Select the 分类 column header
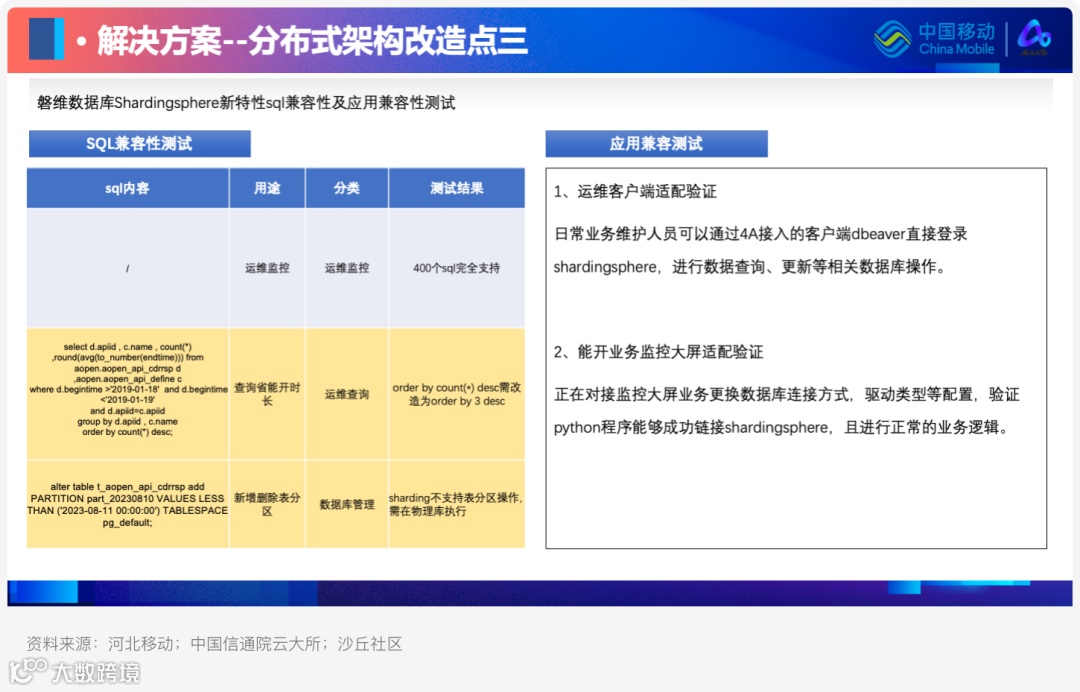1080x692 pixels. [x=346, y=188]
